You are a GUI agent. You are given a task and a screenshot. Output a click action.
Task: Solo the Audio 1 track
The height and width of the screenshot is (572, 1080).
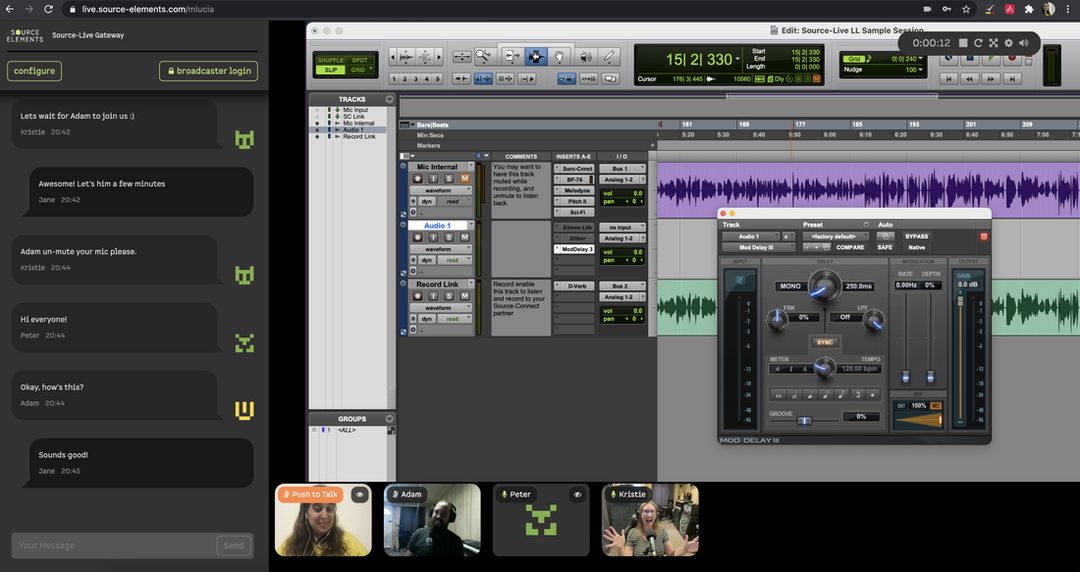[449, 237]
